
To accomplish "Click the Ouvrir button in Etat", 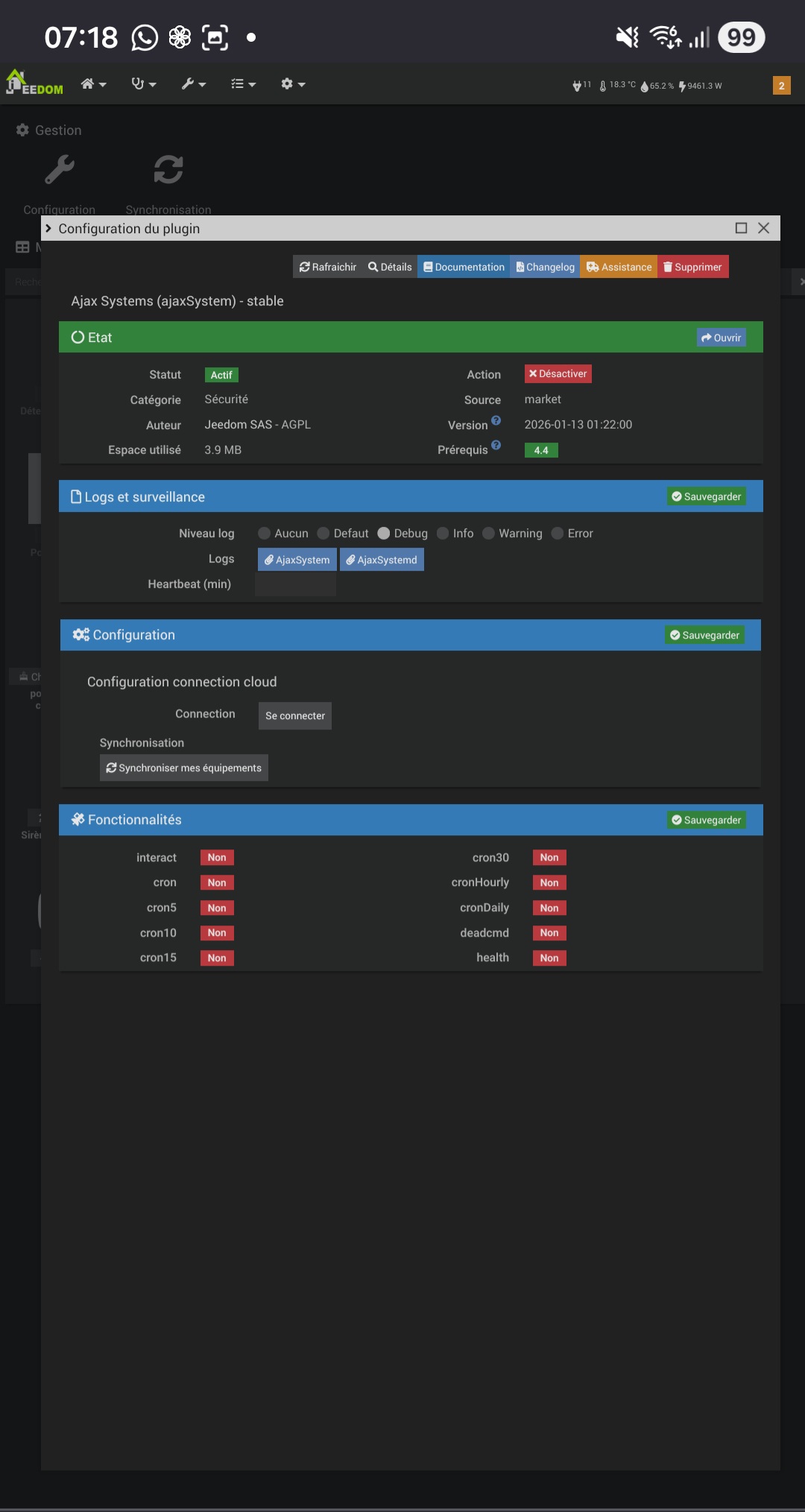I will click(721, 338).
